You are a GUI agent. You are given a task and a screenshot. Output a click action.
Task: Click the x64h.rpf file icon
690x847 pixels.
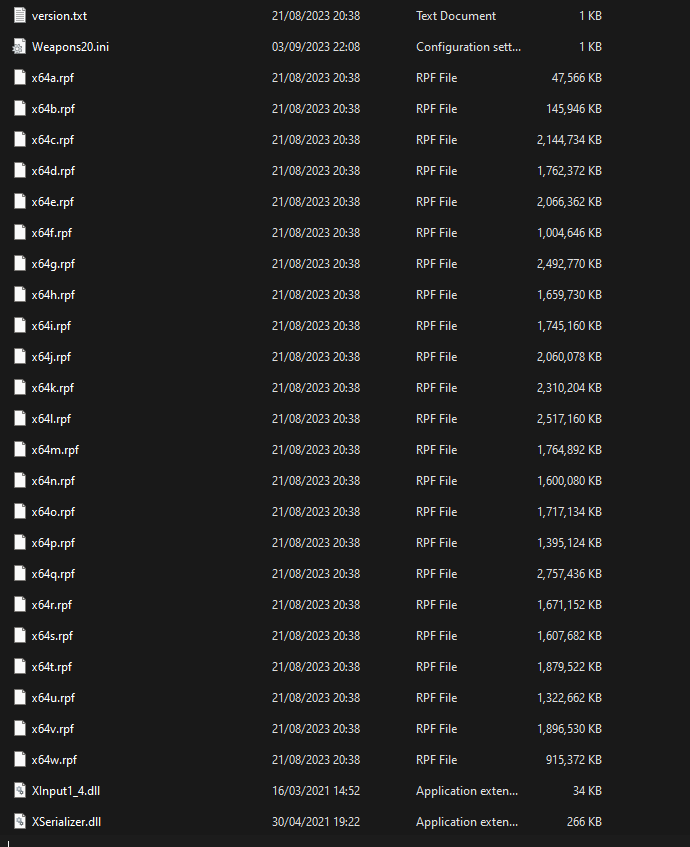pyautogui.click(x=19, y=294)
